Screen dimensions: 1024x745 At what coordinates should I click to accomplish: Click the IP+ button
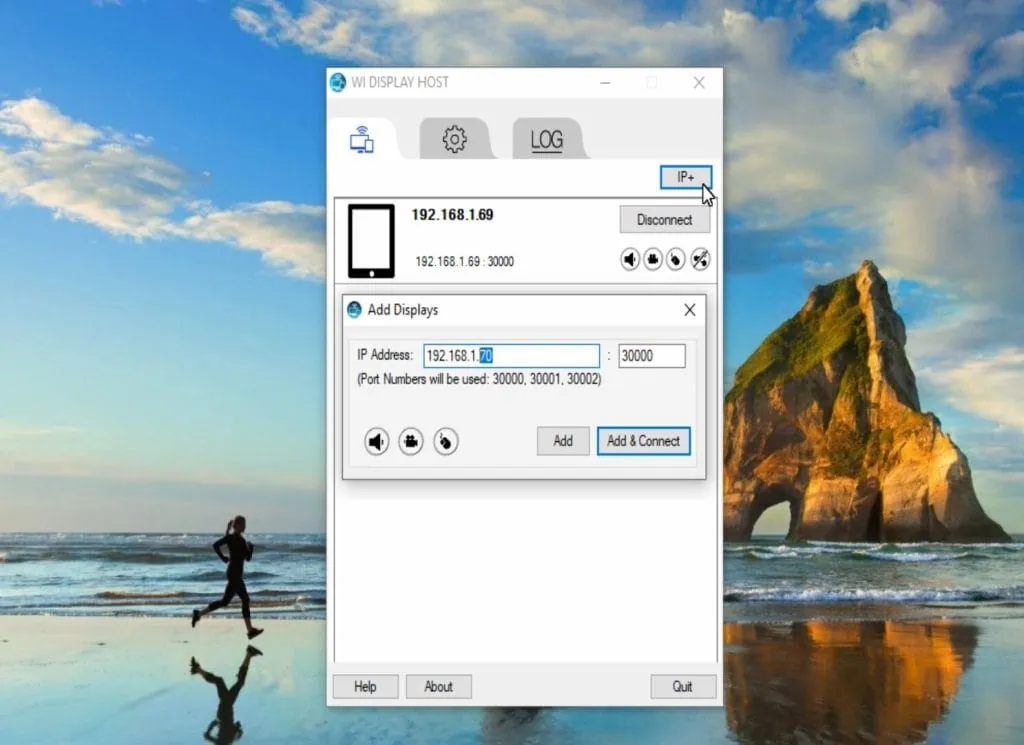[686, 177]
